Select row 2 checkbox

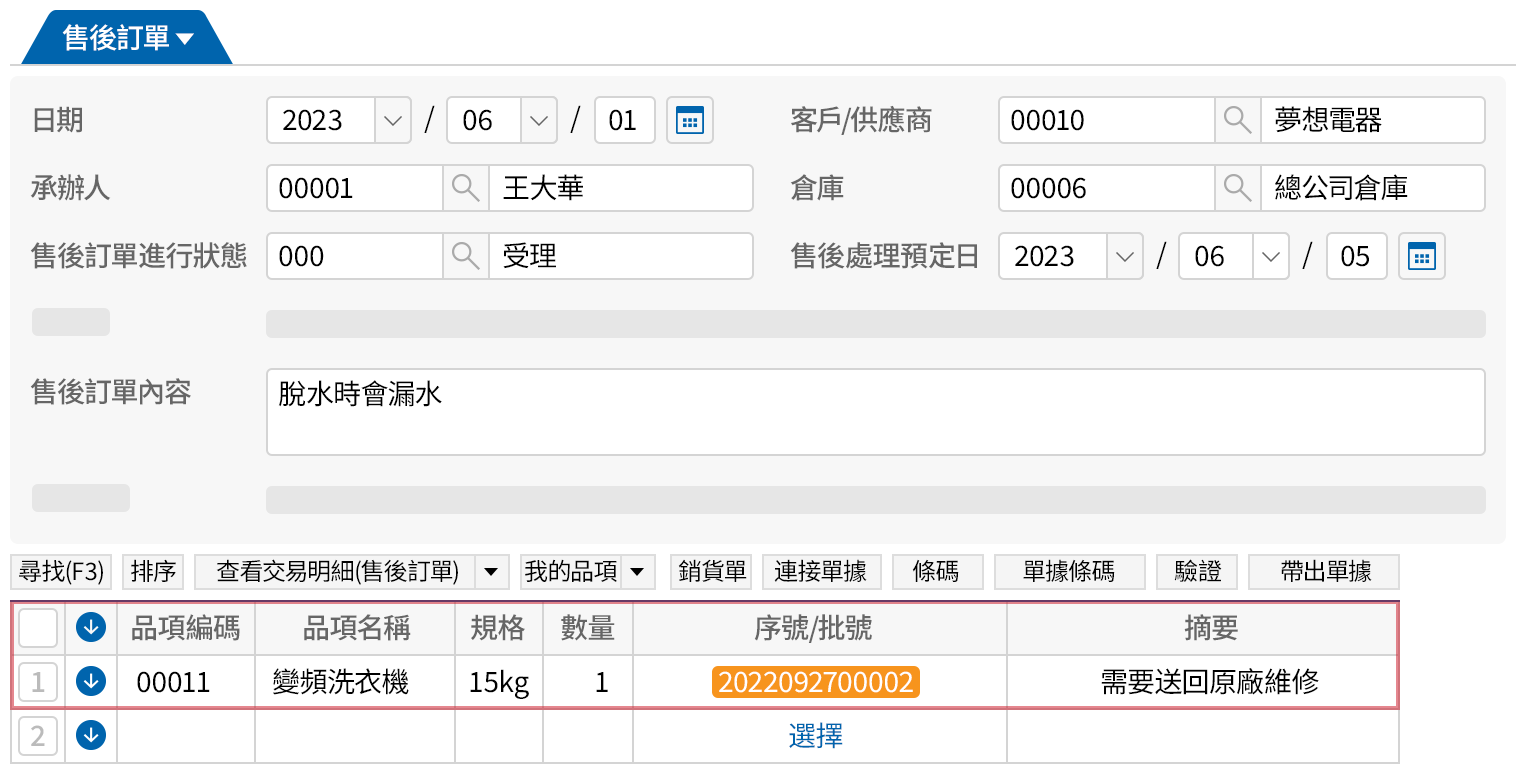pos(38,736)
